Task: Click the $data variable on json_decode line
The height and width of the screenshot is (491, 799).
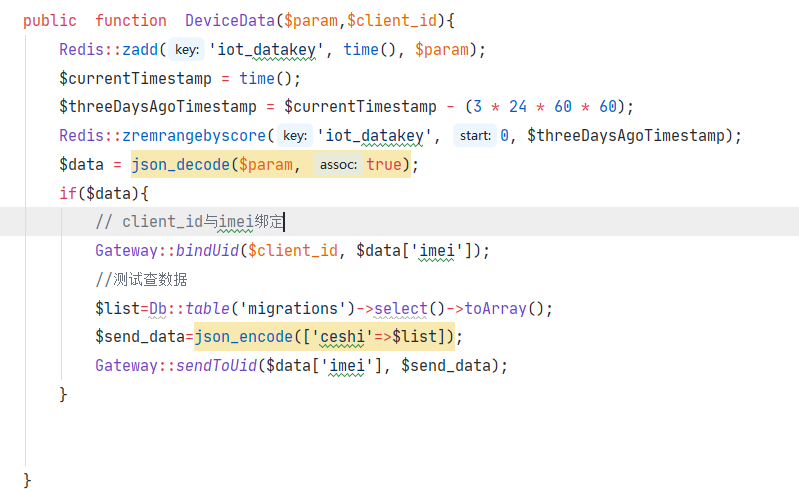Action: coord(82,165)
